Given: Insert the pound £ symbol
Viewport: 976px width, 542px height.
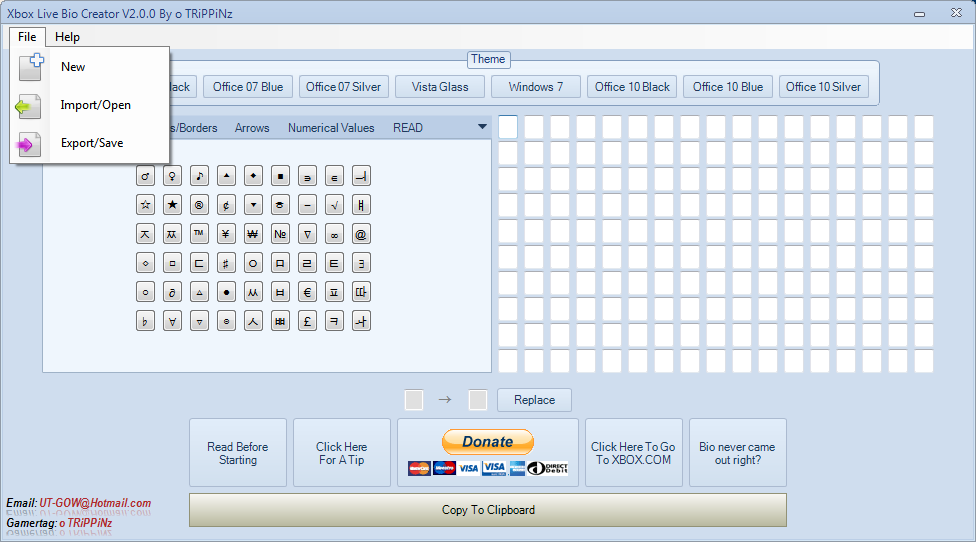Looking at the screenshot, I should (x=307, y=321).
